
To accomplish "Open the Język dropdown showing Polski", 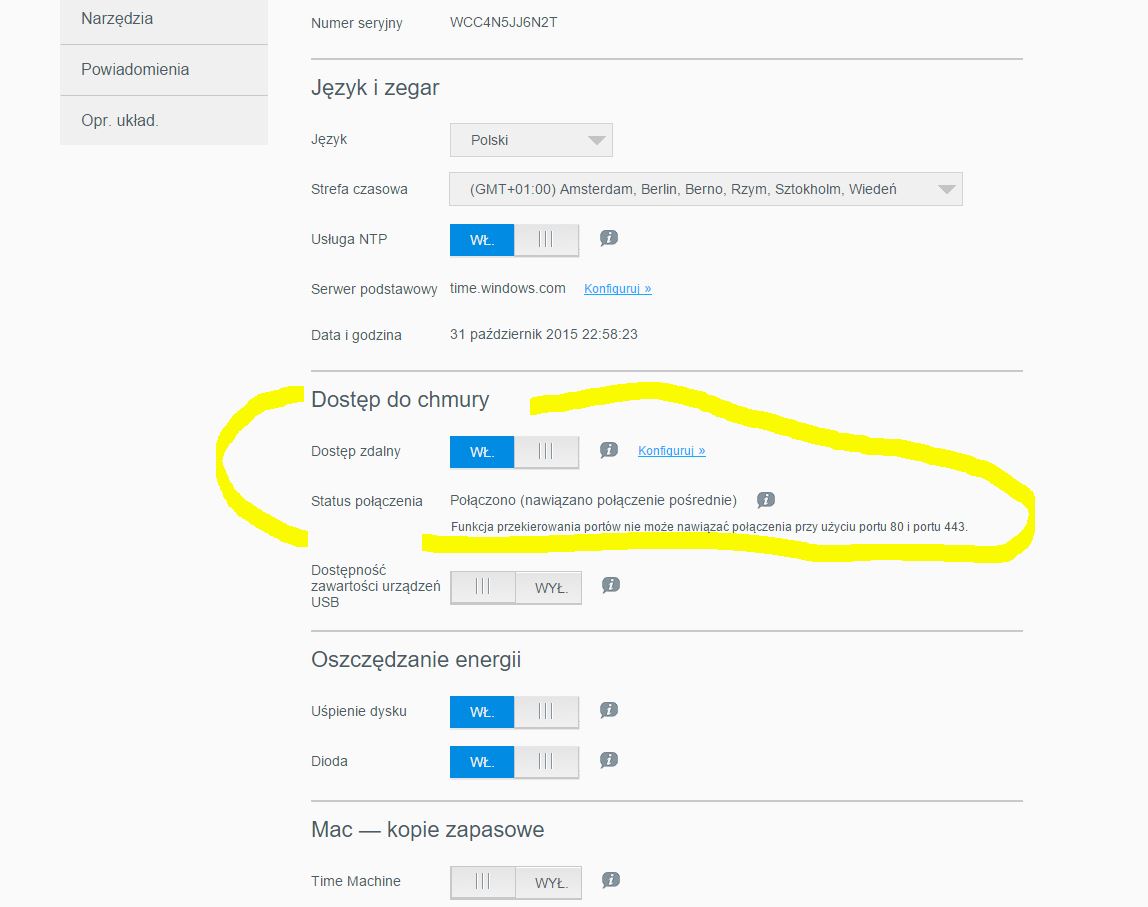I will point(531,140).
